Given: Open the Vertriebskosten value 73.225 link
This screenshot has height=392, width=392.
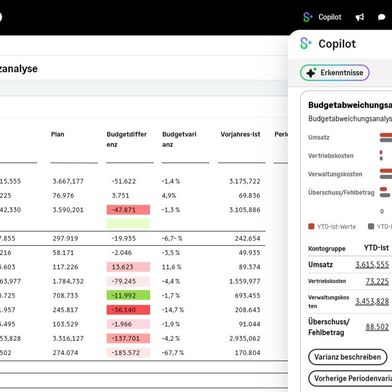Looking at the screenshot, I should click(x=377, y=281).
